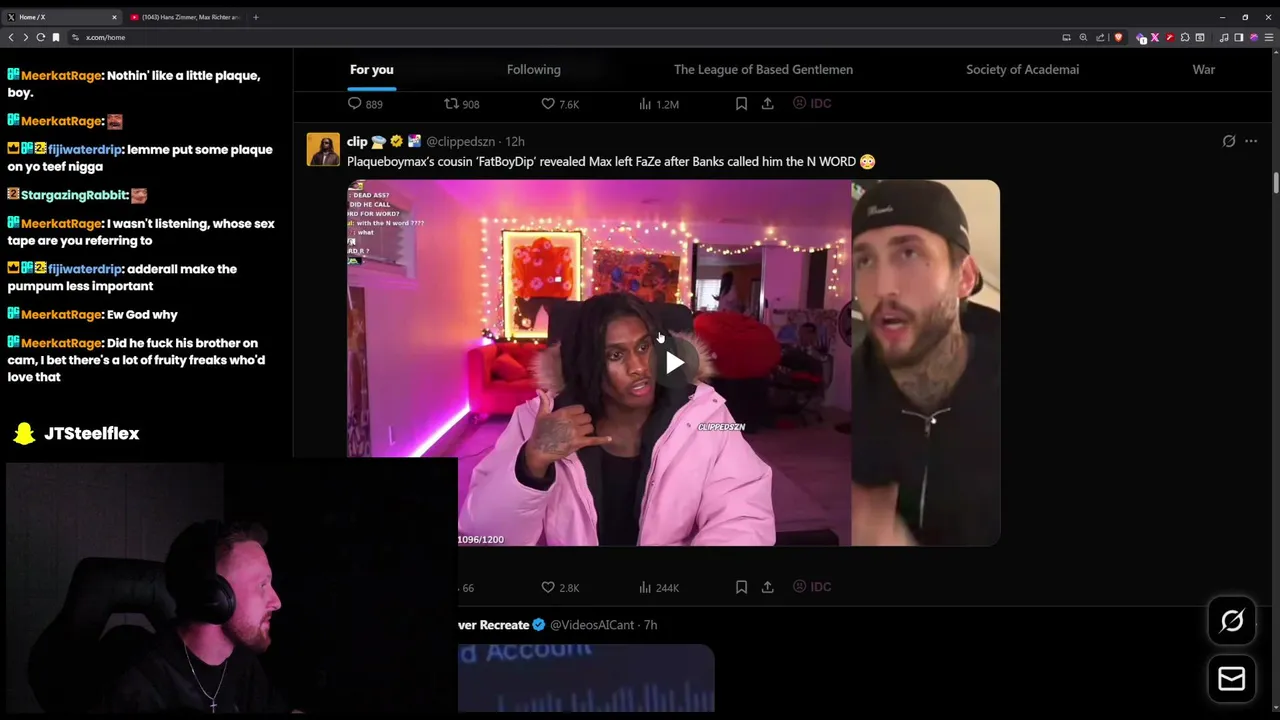Click the verified badge beside ver Recreate
The height and width of the screenshot is (720, 1280).
click(x=539, y=625)
